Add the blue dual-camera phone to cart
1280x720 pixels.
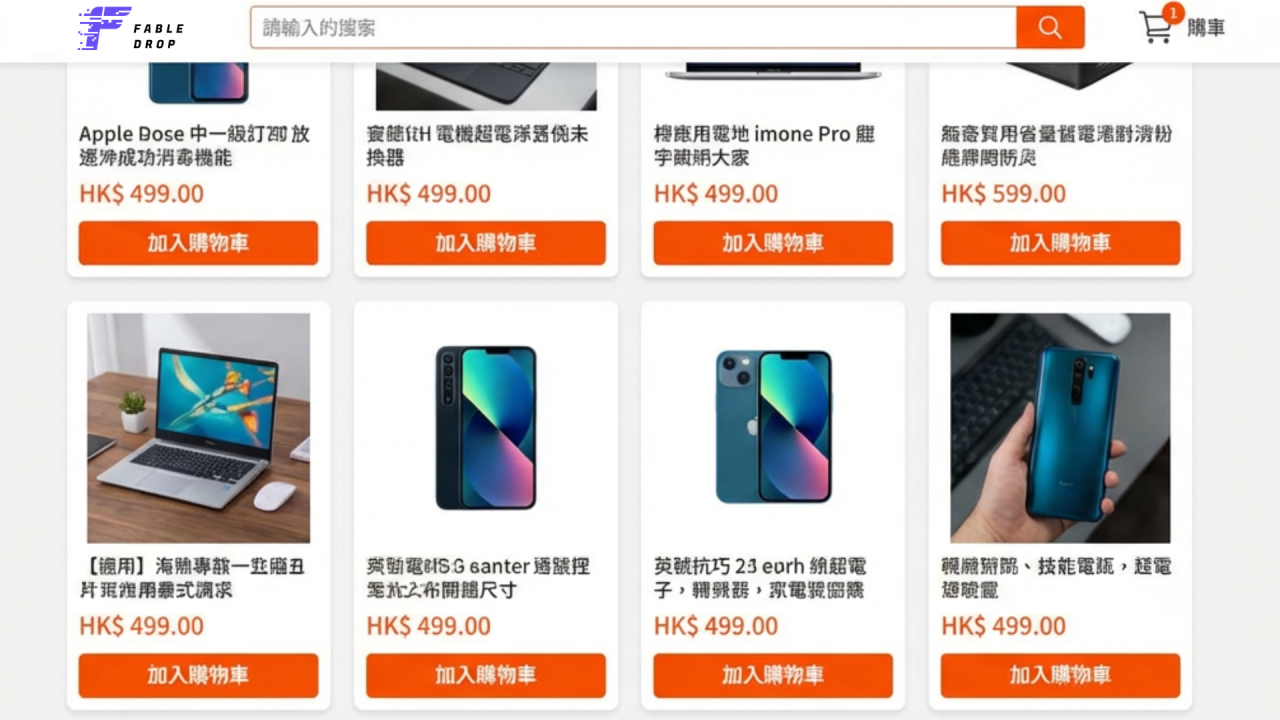[773, 675]
